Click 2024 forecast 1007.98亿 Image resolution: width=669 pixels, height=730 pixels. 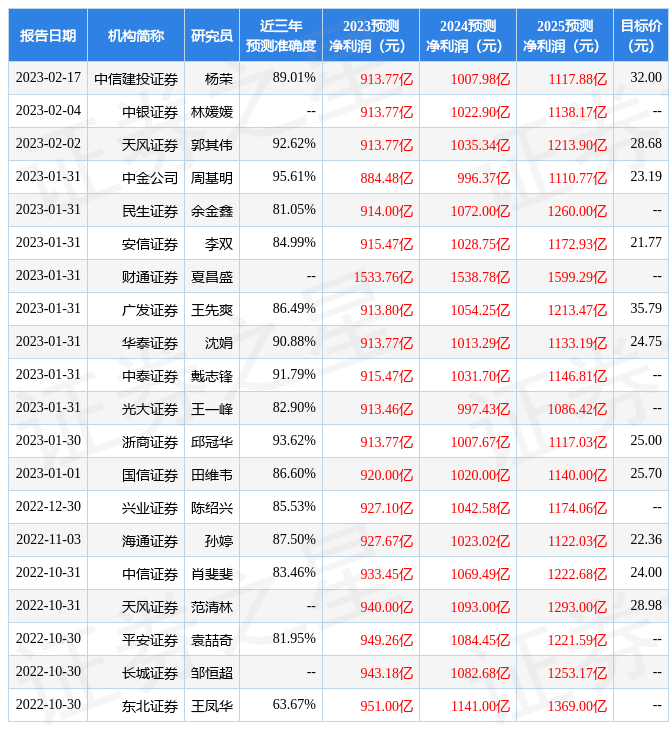click(x=480, y=79)
